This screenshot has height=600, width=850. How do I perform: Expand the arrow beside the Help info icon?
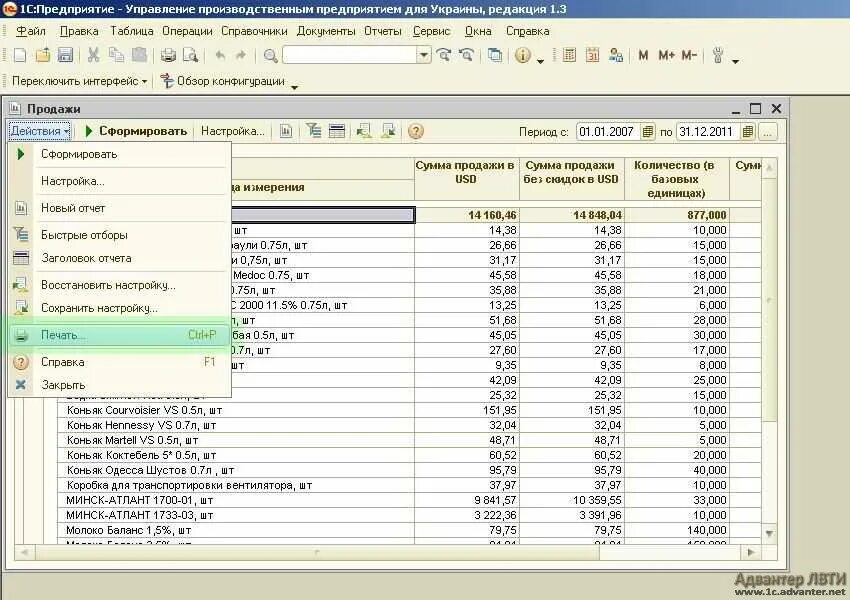pyautogui.click(x=540, y=61)
